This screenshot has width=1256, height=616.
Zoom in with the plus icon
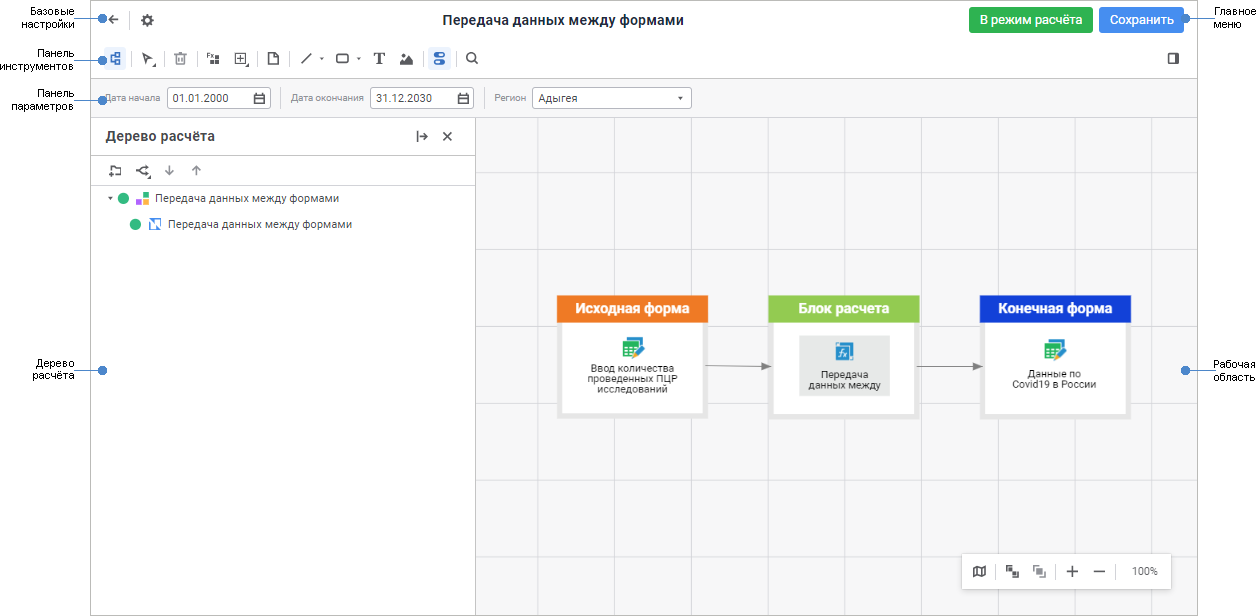(x=1072, y=571)
